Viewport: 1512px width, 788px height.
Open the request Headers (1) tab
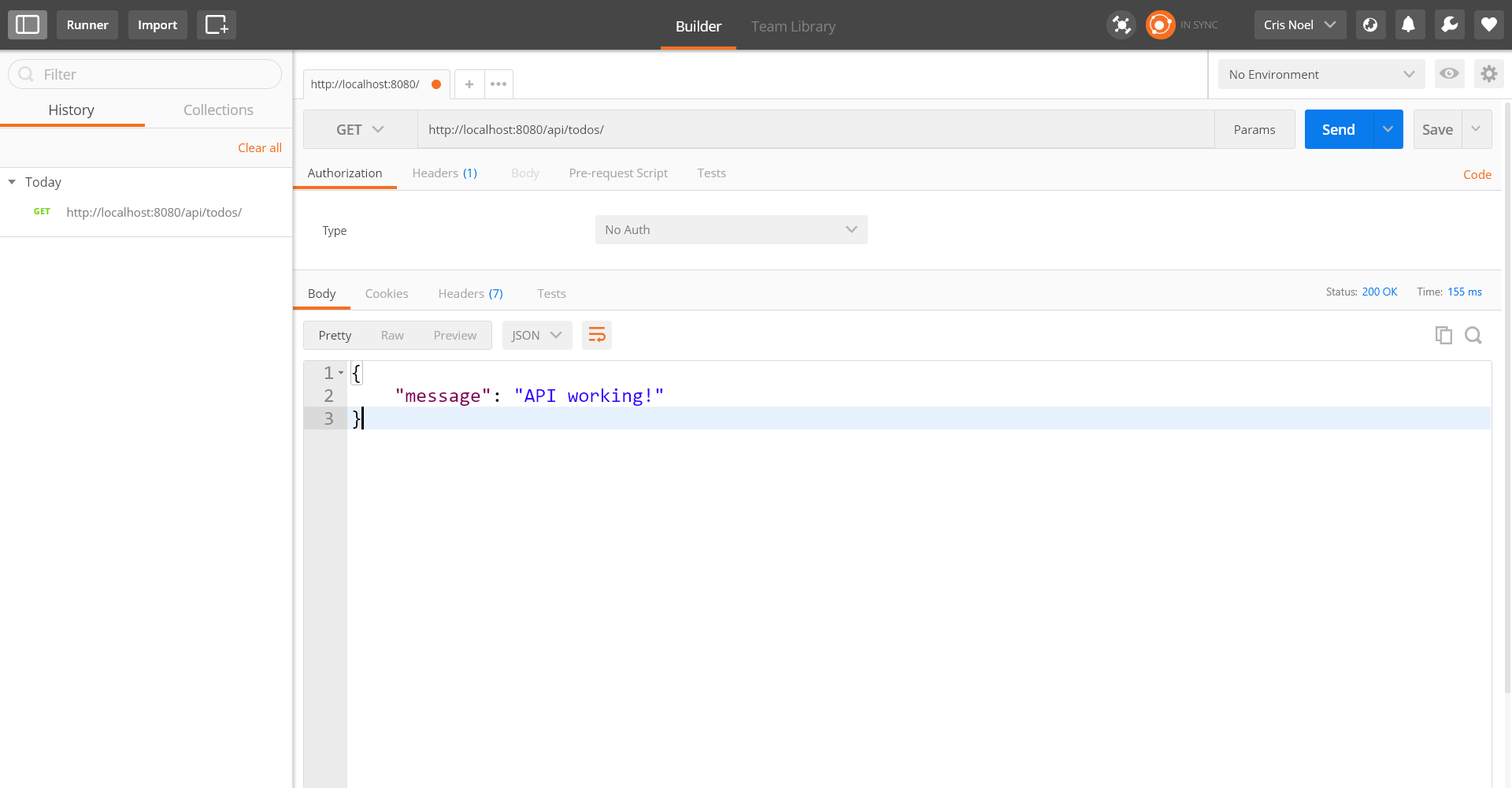[445, 173]
